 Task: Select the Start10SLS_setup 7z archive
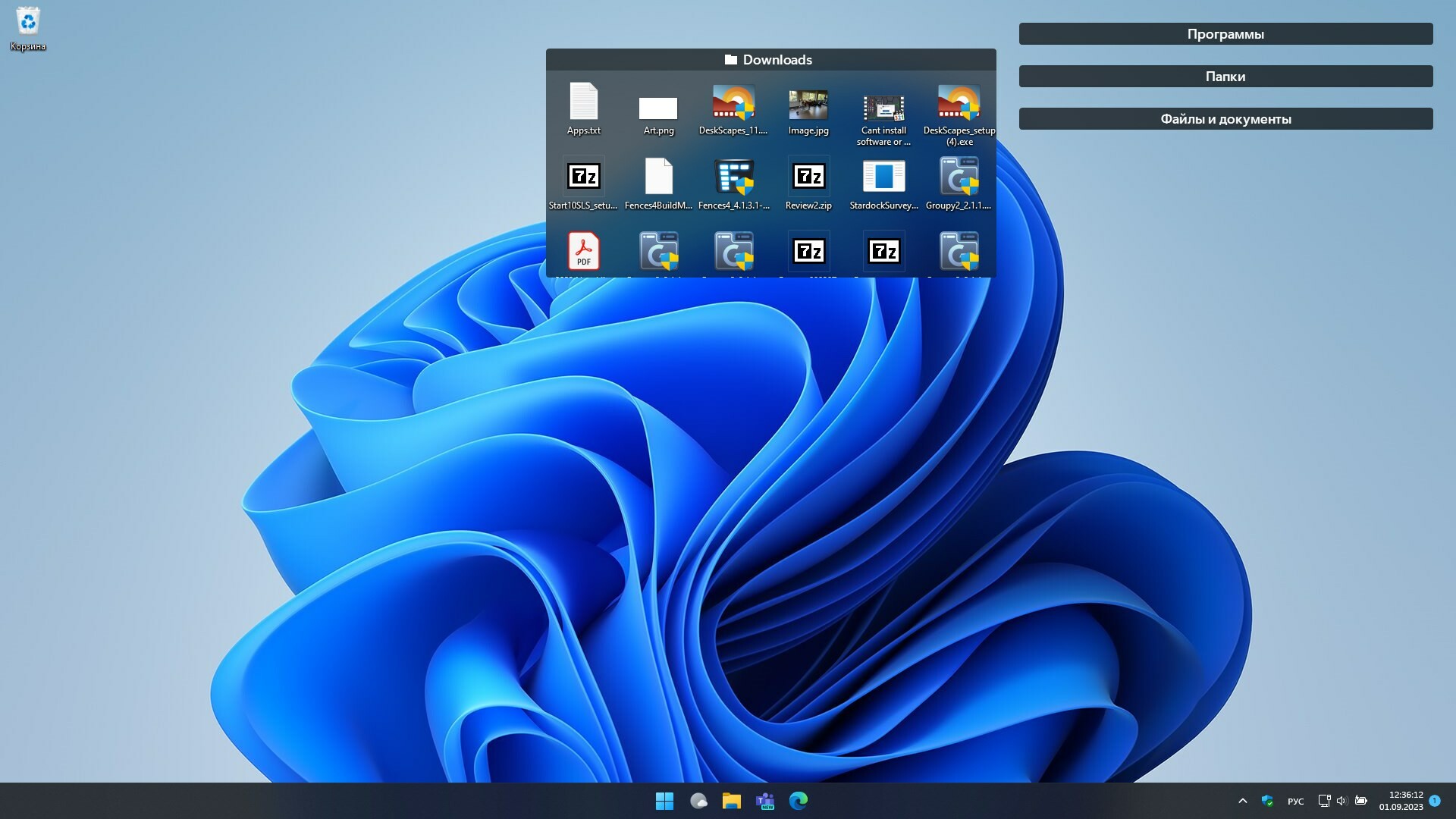583,177
